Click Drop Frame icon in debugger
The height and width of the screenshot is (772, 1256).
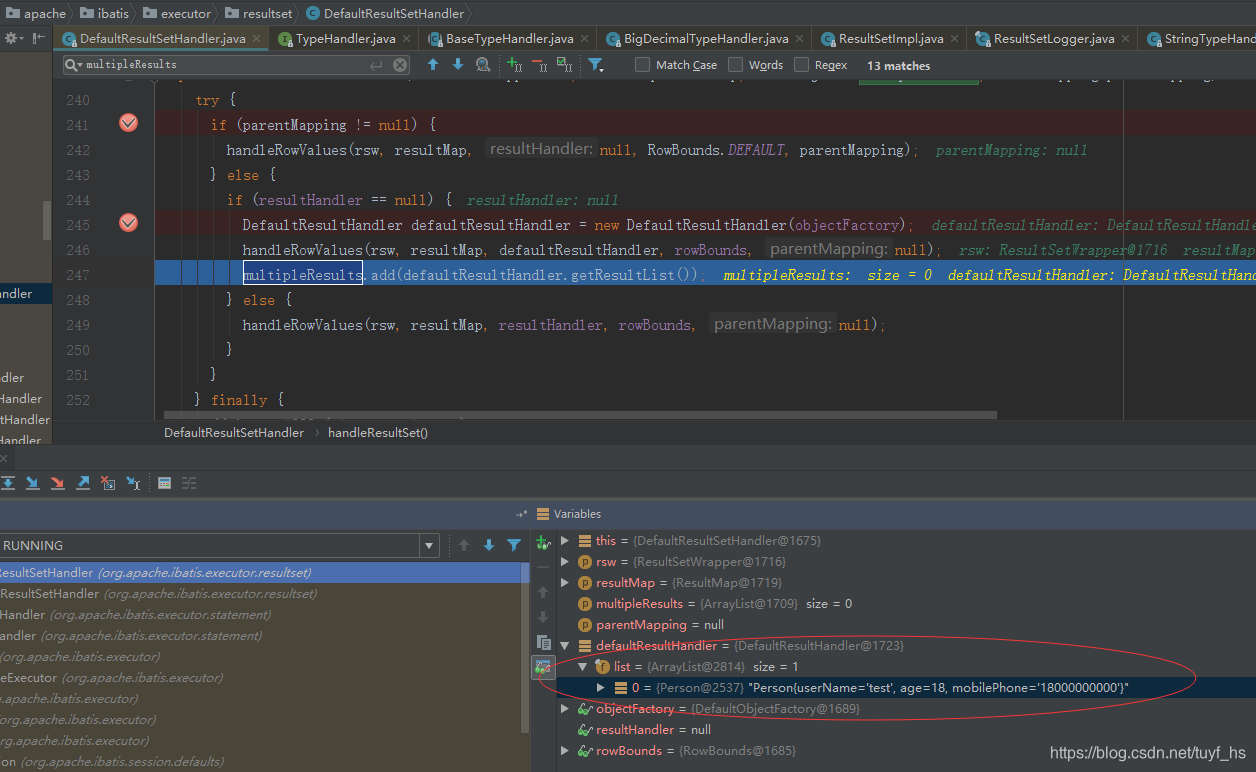108,483
